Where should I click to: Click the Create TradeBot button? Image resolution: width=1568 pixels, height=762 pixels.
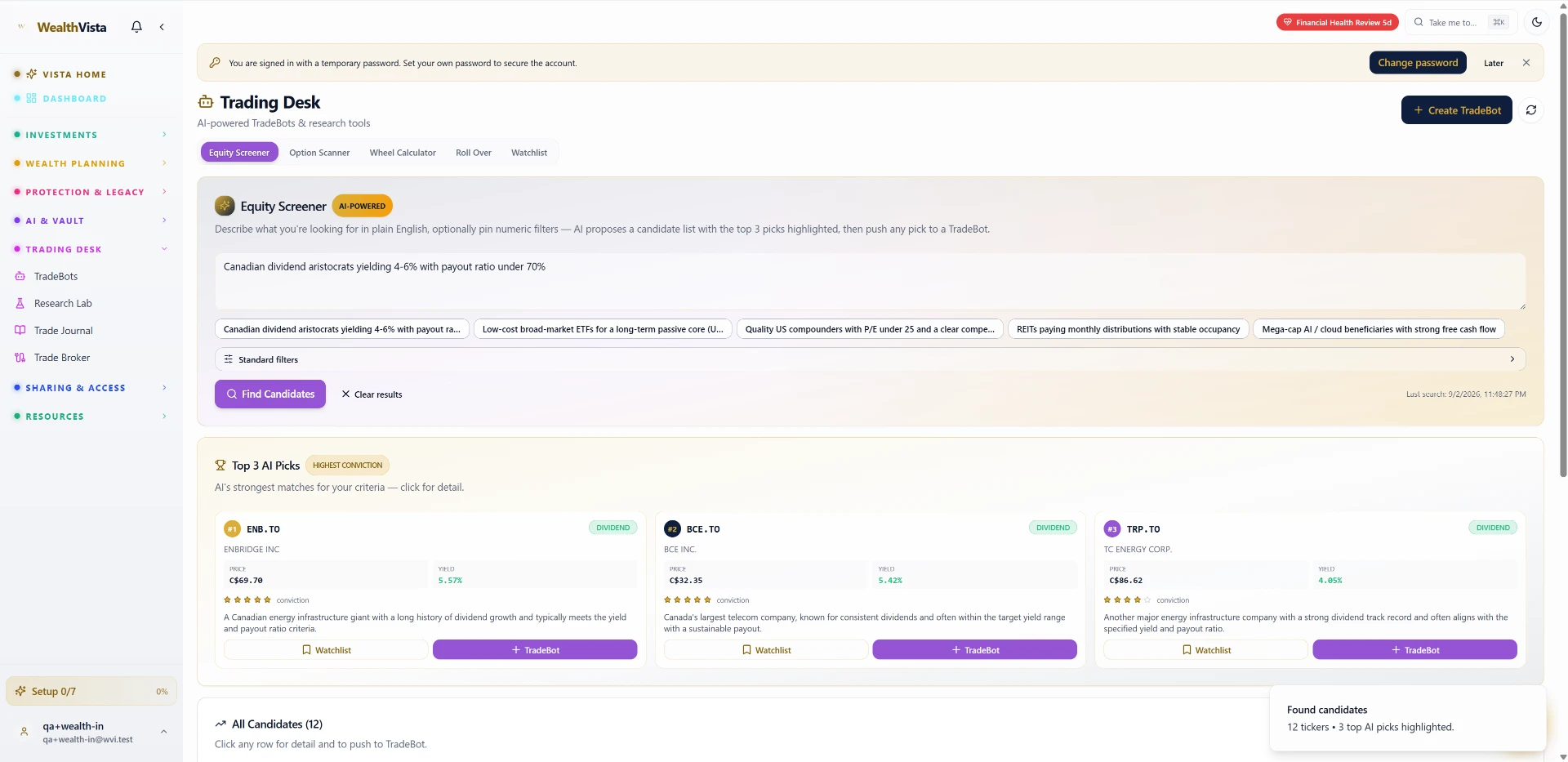[1457, 110]
